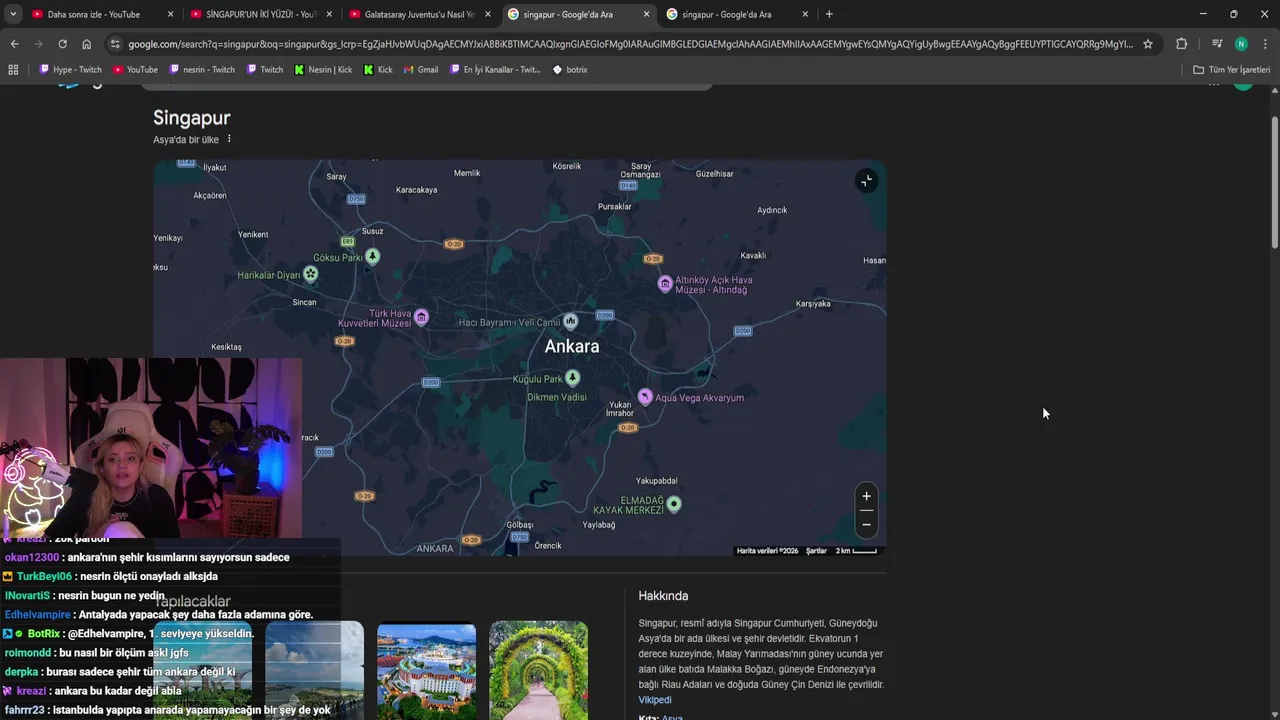
Task: Click the Ankara city label on map
Action: 572,346
